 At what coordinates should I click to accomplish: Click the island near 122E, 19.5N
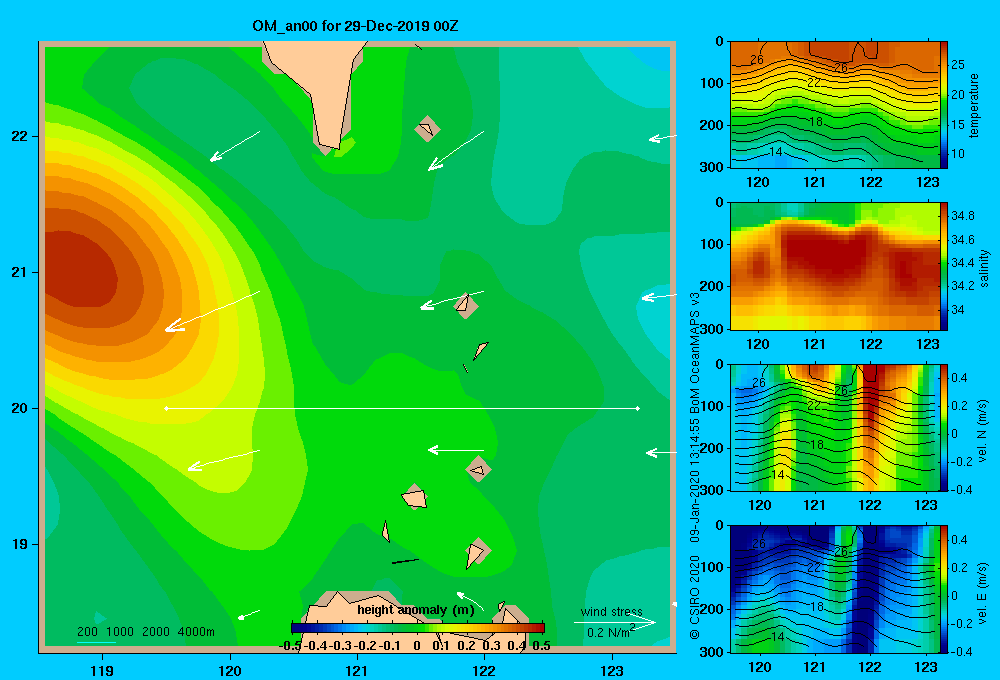click(478, 469)
